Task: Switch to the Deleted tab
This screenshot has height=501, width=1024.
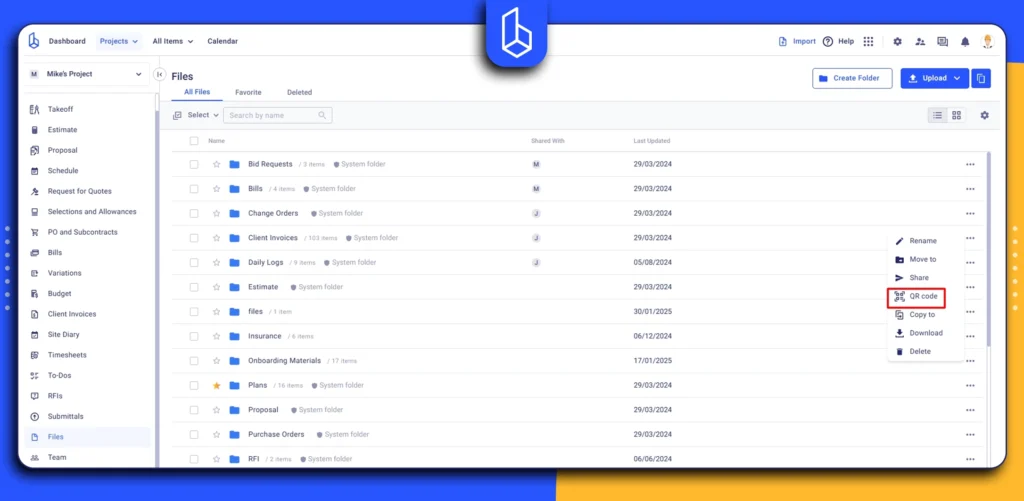Action: tap(299, 92)
